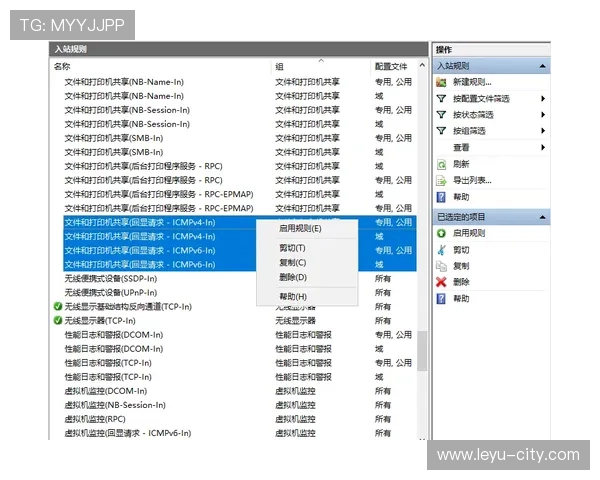Click the filter icon beside 按配置文件筛选
The image size is (600, 480).
(x=441, y=99)
